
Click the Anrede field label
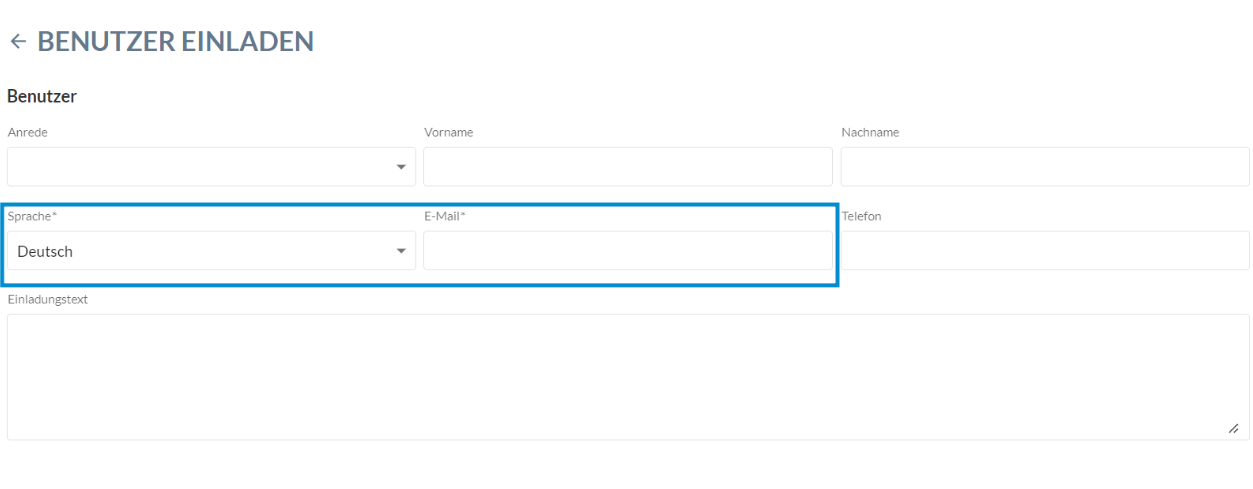(x=27, y=132)
